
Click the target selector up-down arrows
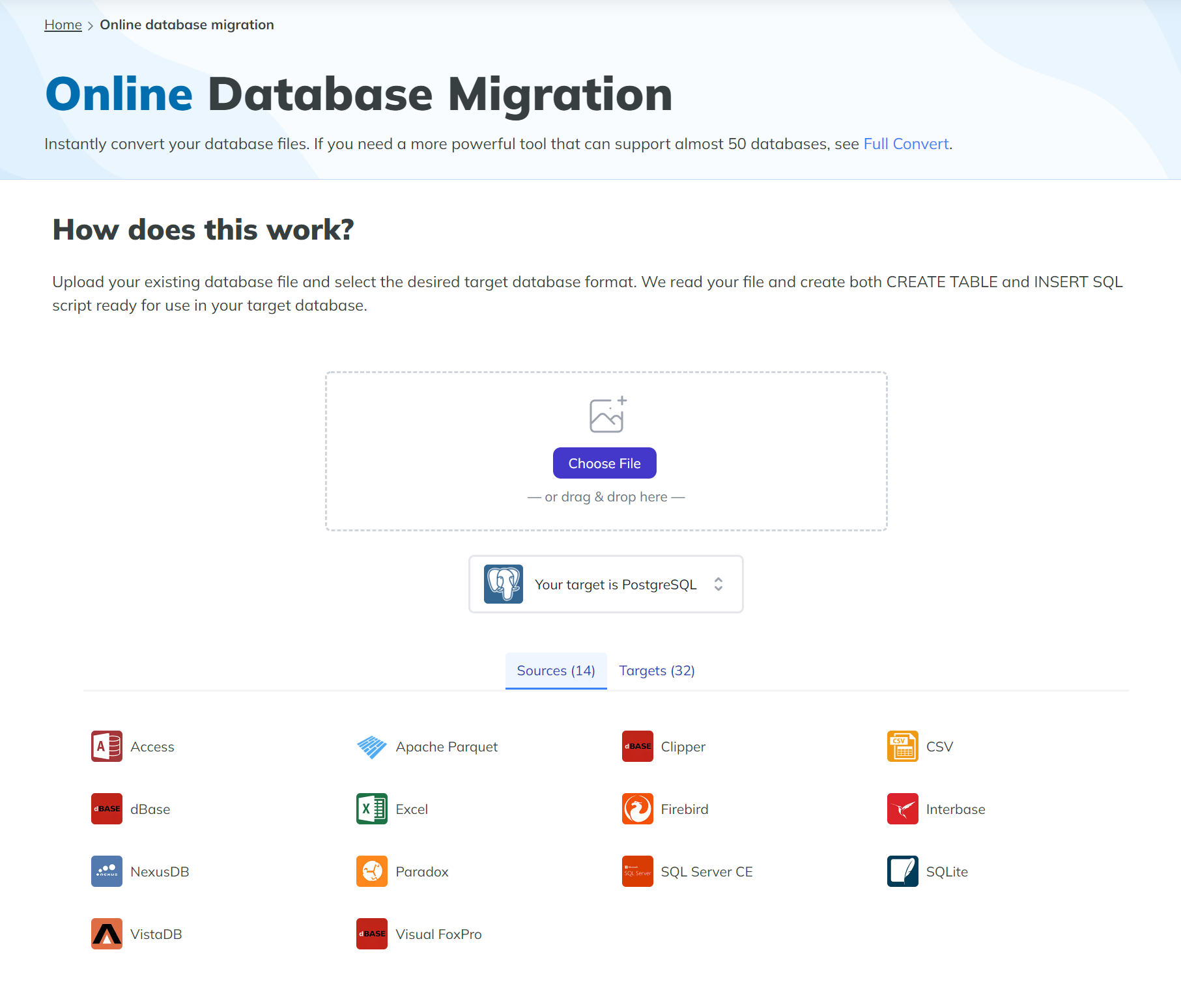click(x=718, y=584)
